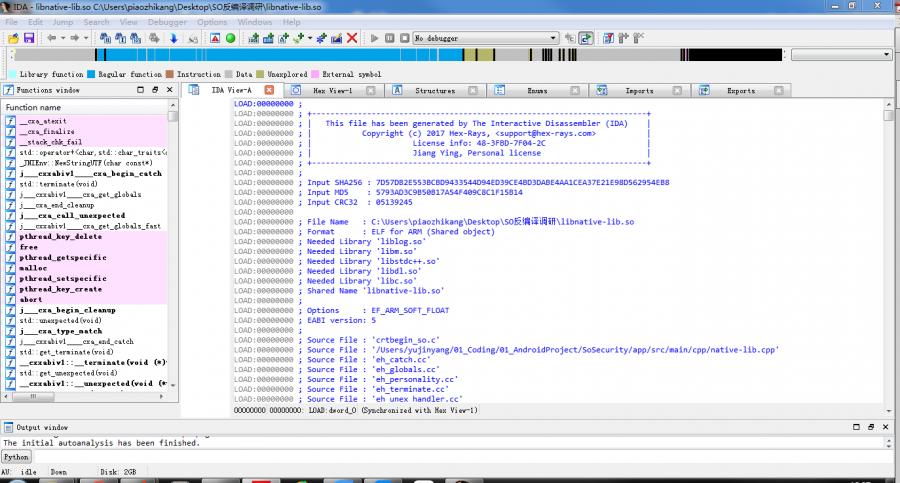Click the red X delete icon

point(352,38)
